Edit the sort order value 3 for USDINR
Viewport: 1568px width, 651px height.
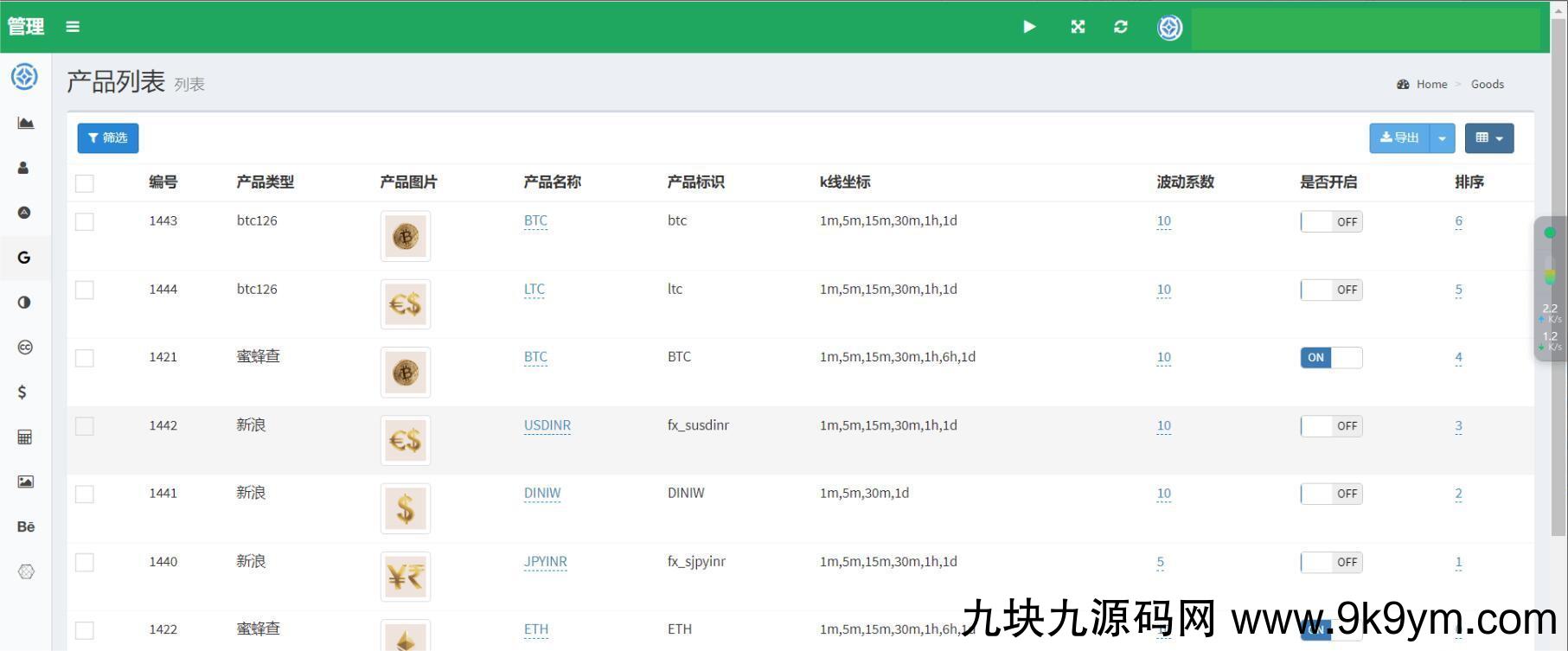pos(1459,425)
